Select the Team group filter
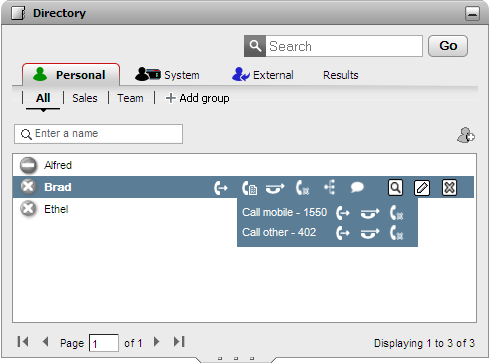The width and height of the screenshot is (491, 364). [x=130, y=98]
